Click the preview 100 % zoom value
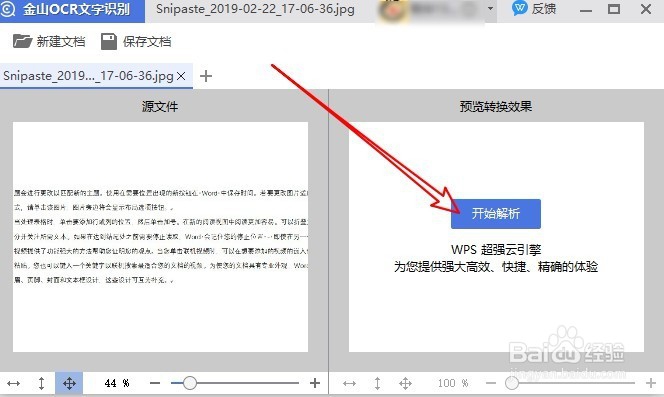 [453, 383]
